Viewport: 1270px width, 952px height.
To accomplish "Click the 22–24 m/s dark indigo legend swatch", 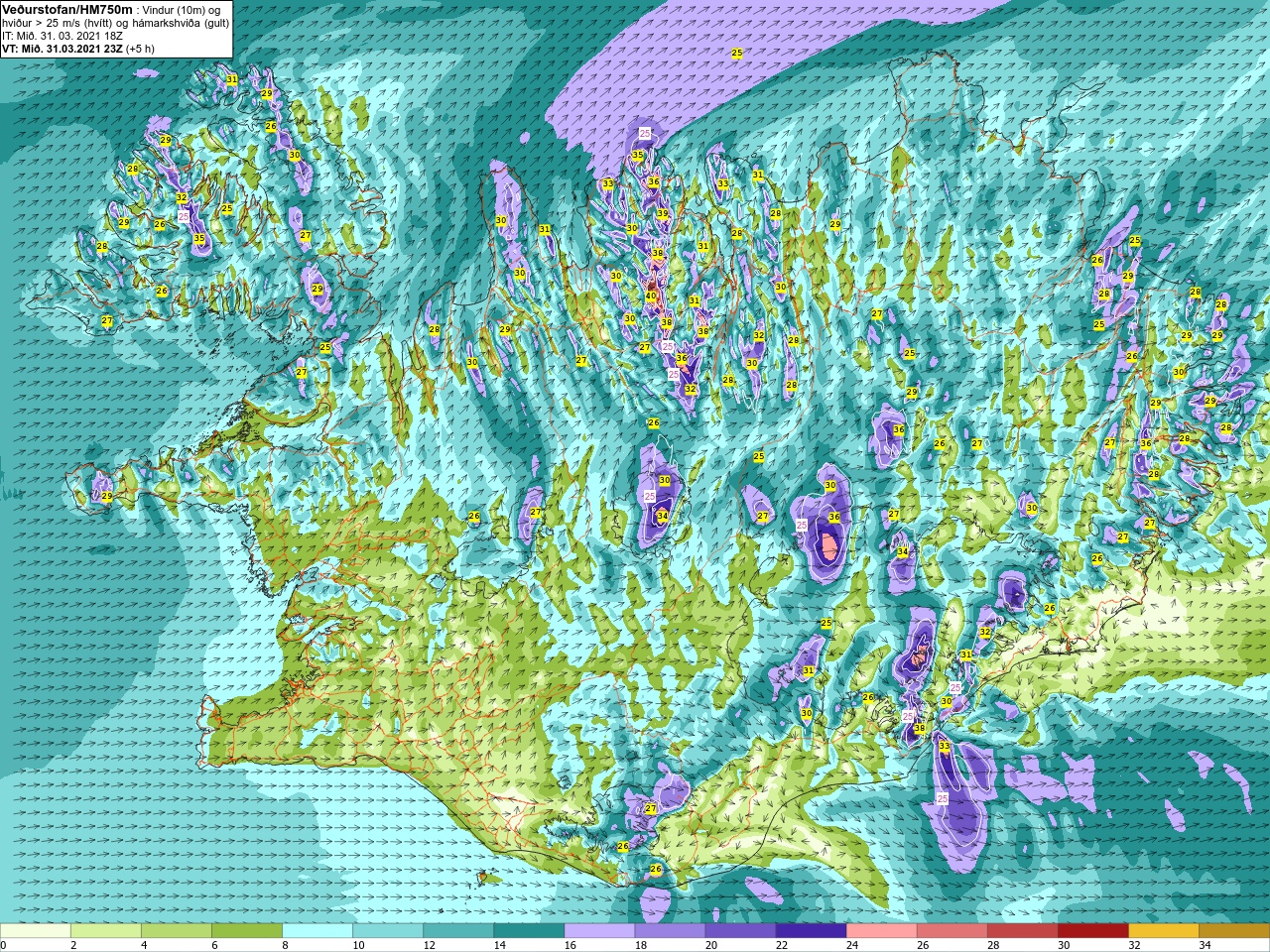I will click(811, 931).
